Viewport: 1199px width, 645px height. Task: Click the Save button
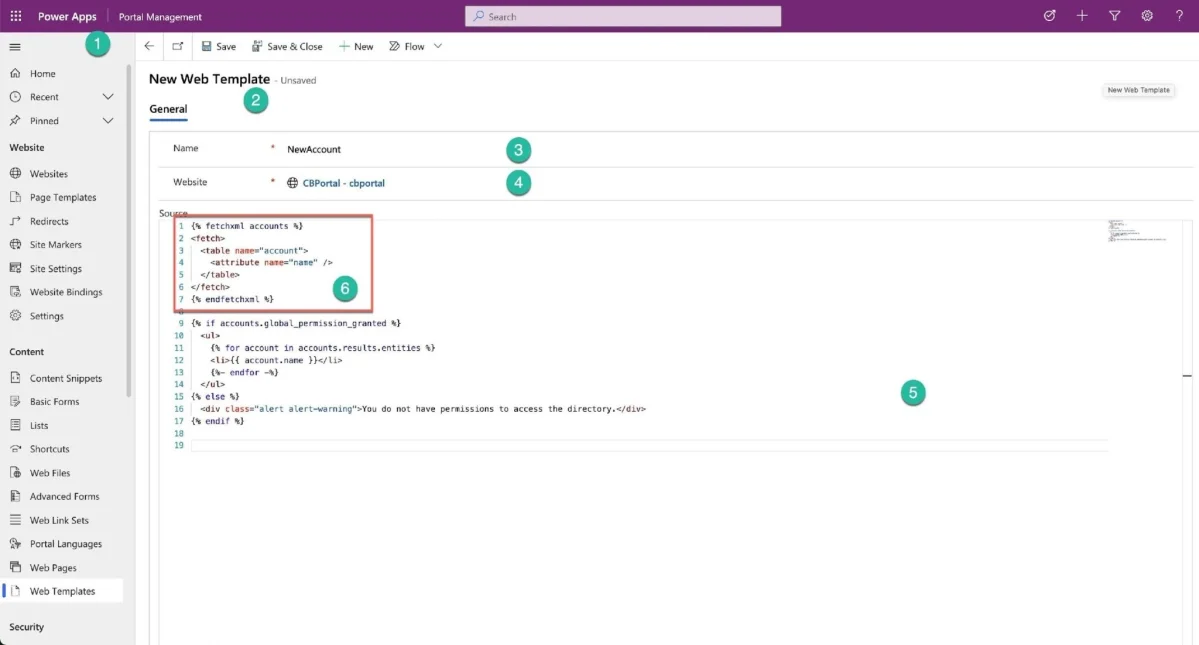coord(219,46)
